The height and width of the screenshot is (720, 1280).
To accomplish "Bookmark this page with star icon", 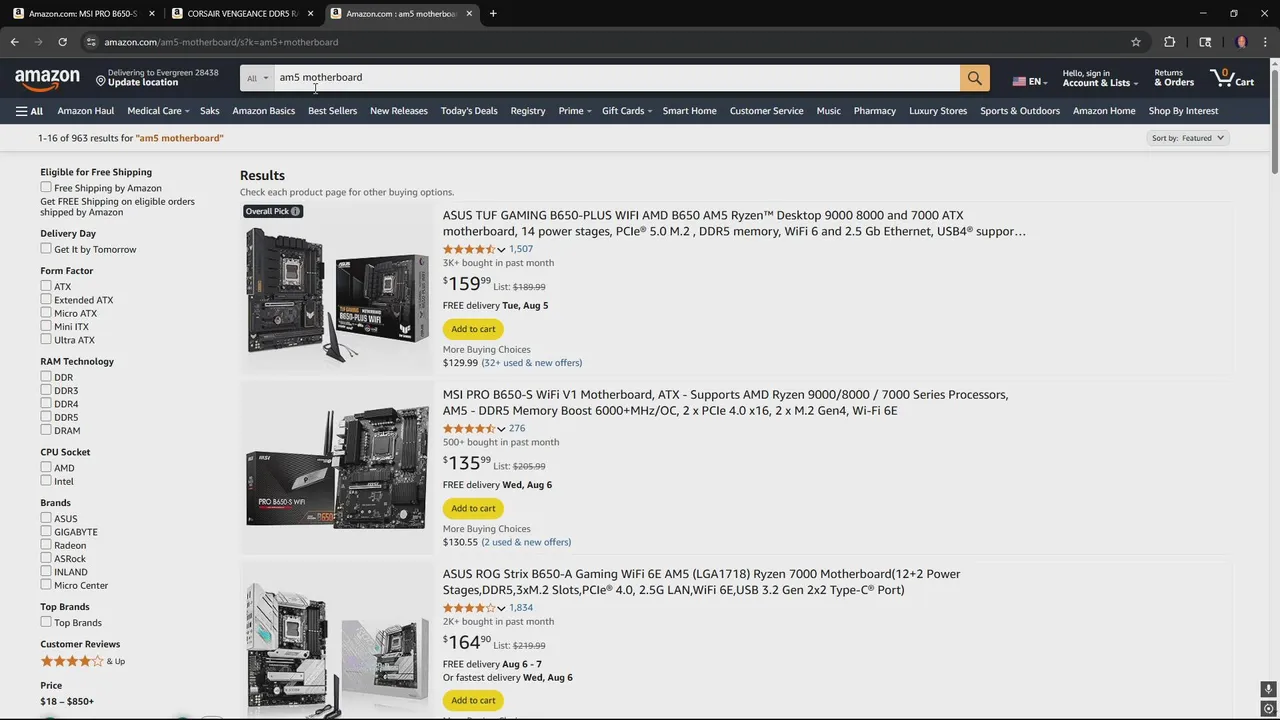I will point(1136,42).
